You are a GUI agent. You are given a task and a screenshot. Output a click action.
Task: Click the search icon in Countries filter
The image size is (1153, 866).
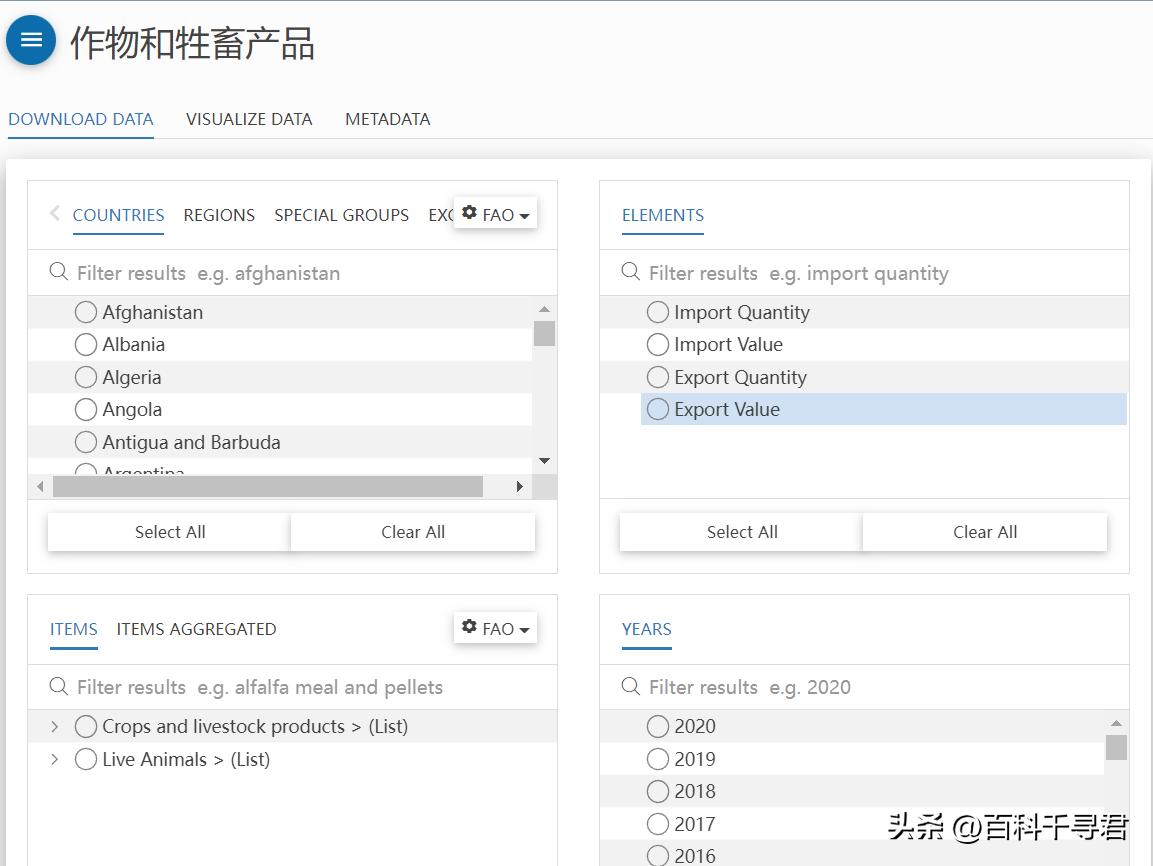pos(59,272)
